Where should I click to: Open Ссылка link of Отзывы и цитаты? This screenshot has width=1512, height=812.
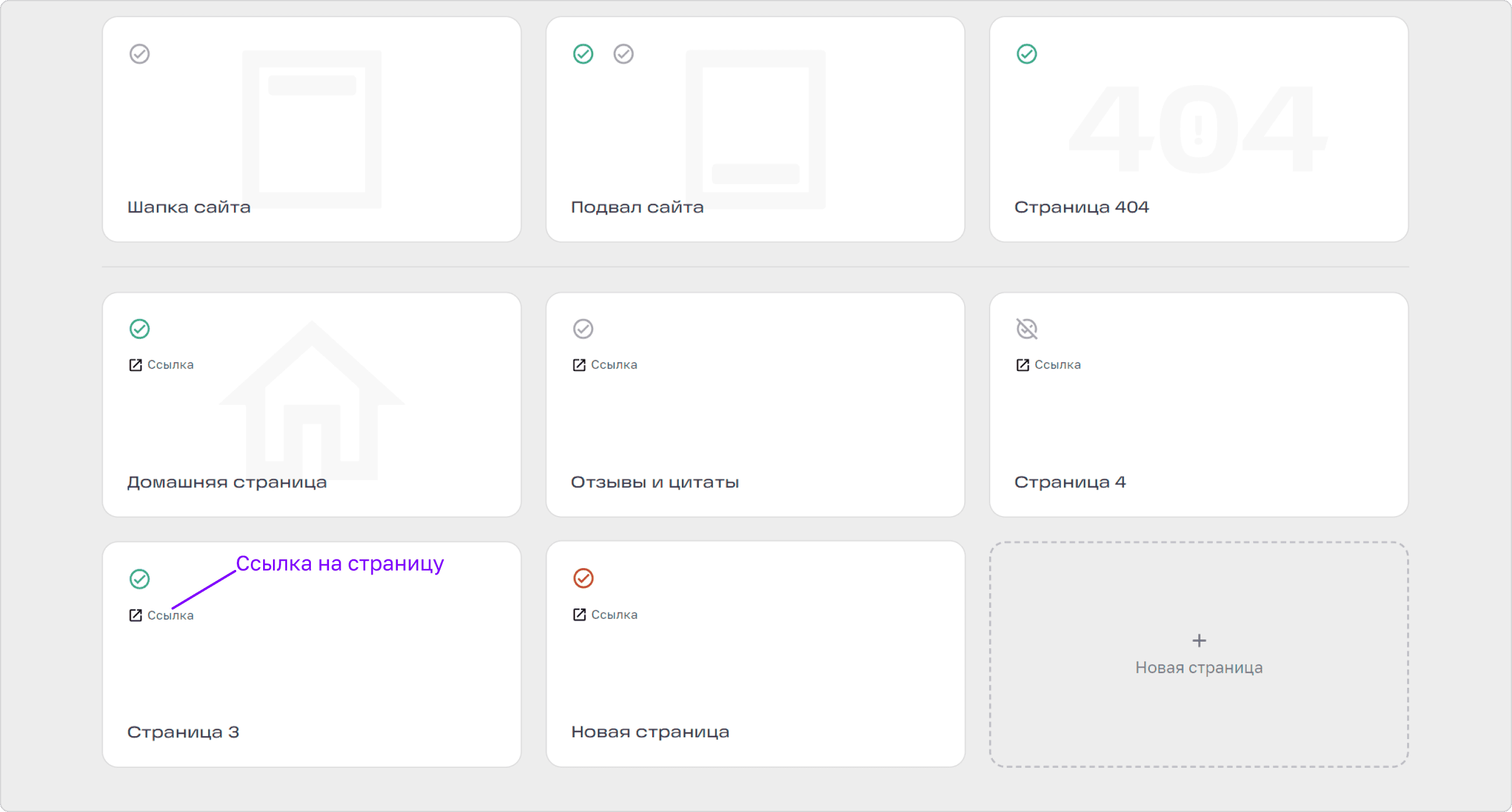tap(614, 365)
